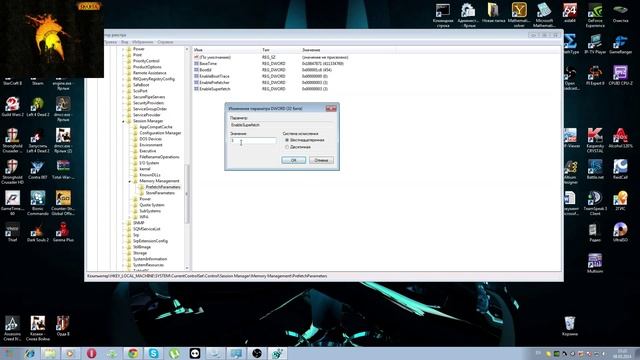
Task: Open Kaspersky CRYSTAL desktop shortcut
Action: [x=595, y=140]
